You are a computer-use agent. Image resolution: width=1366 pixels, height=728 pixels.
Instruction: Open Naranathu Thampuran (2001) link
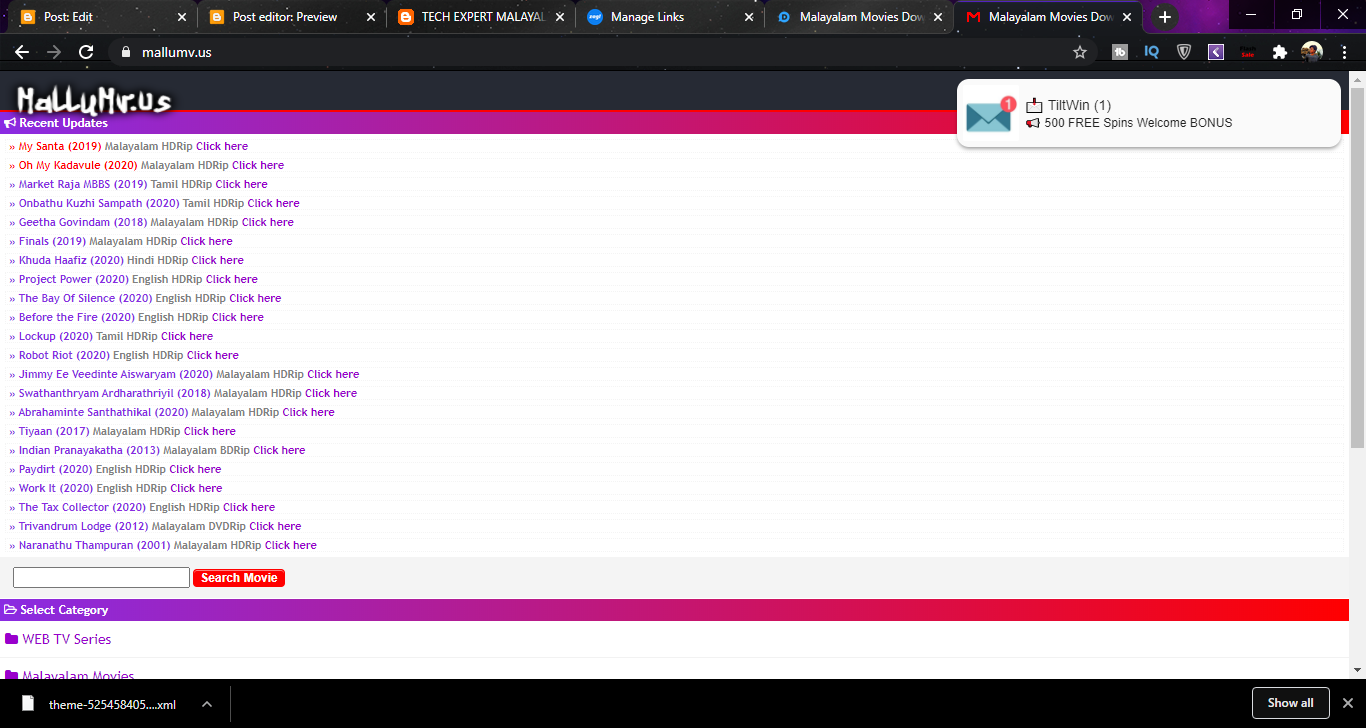tap(94, 545)
